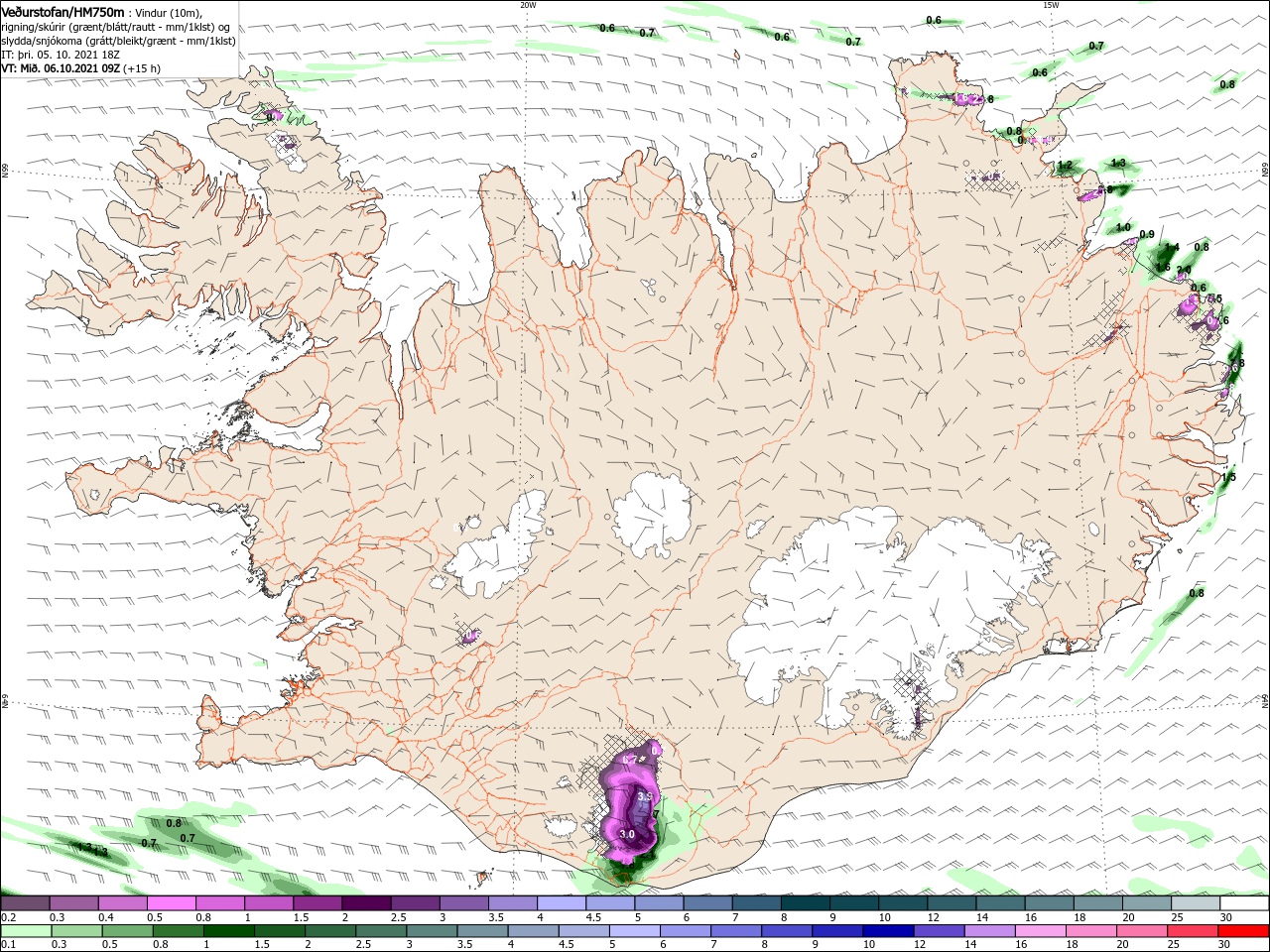The width and height of the screenshot is (1270, 952).
Task: Select the 'slydda/snjókoma' legend description line
Action: pos(118,41)
